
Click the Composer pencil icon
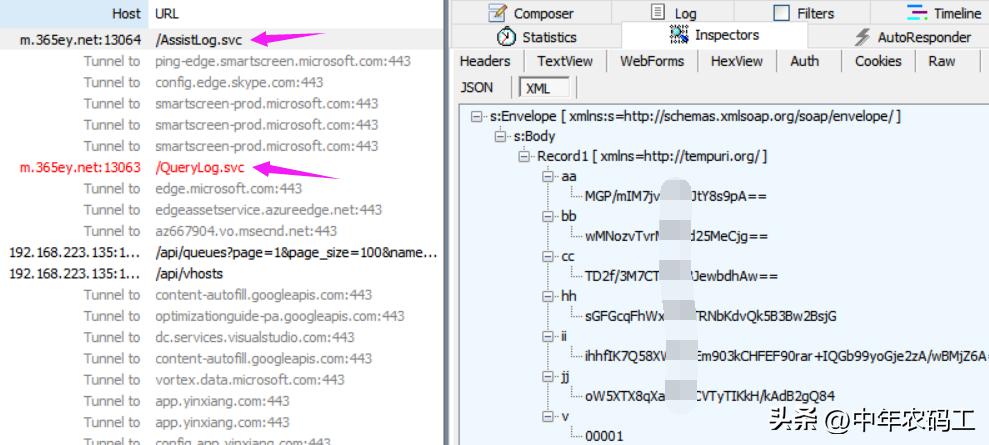[x=498, y=13]
